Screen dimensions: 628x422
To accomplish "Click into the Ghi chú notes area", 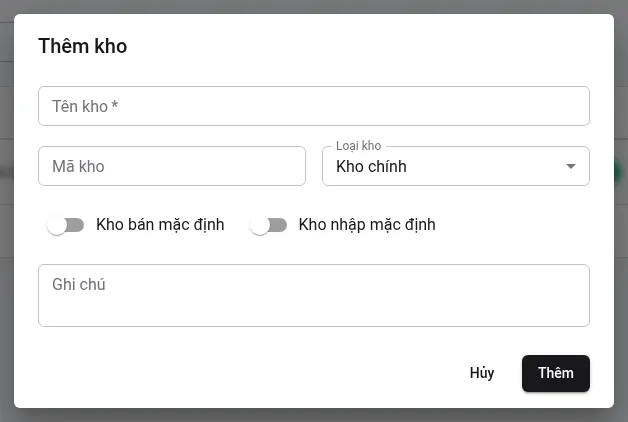I will [314, 295].
